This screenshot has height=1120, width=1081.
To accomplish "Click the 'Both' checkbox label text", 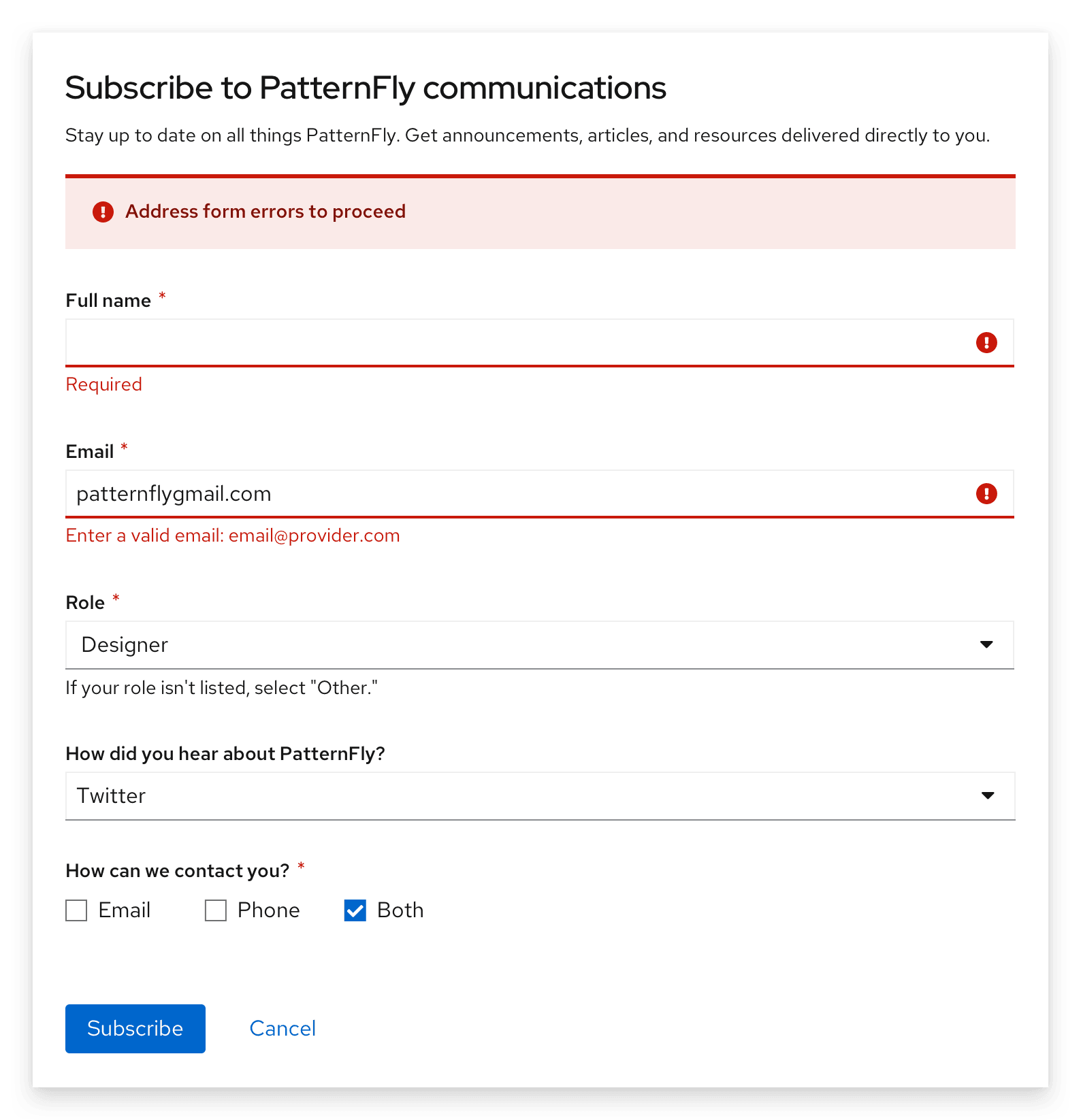I will (400, 910).
